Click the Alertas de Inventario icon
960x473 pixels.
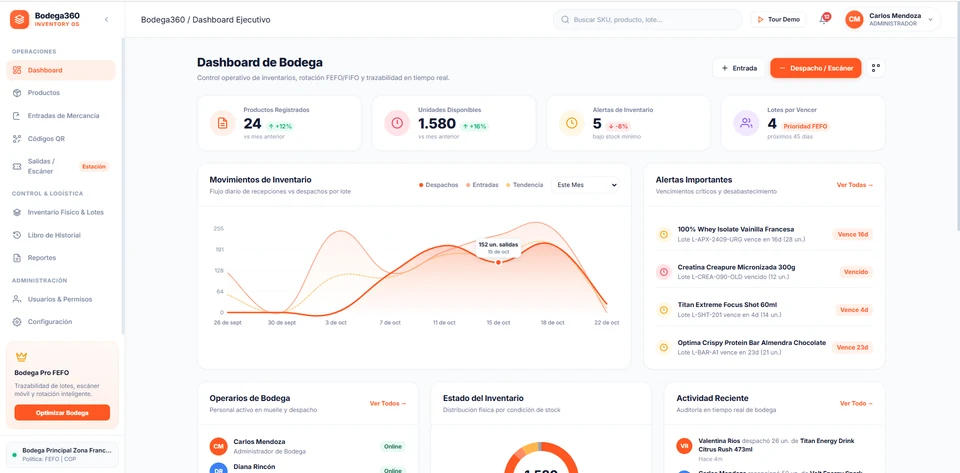(571, 123)
